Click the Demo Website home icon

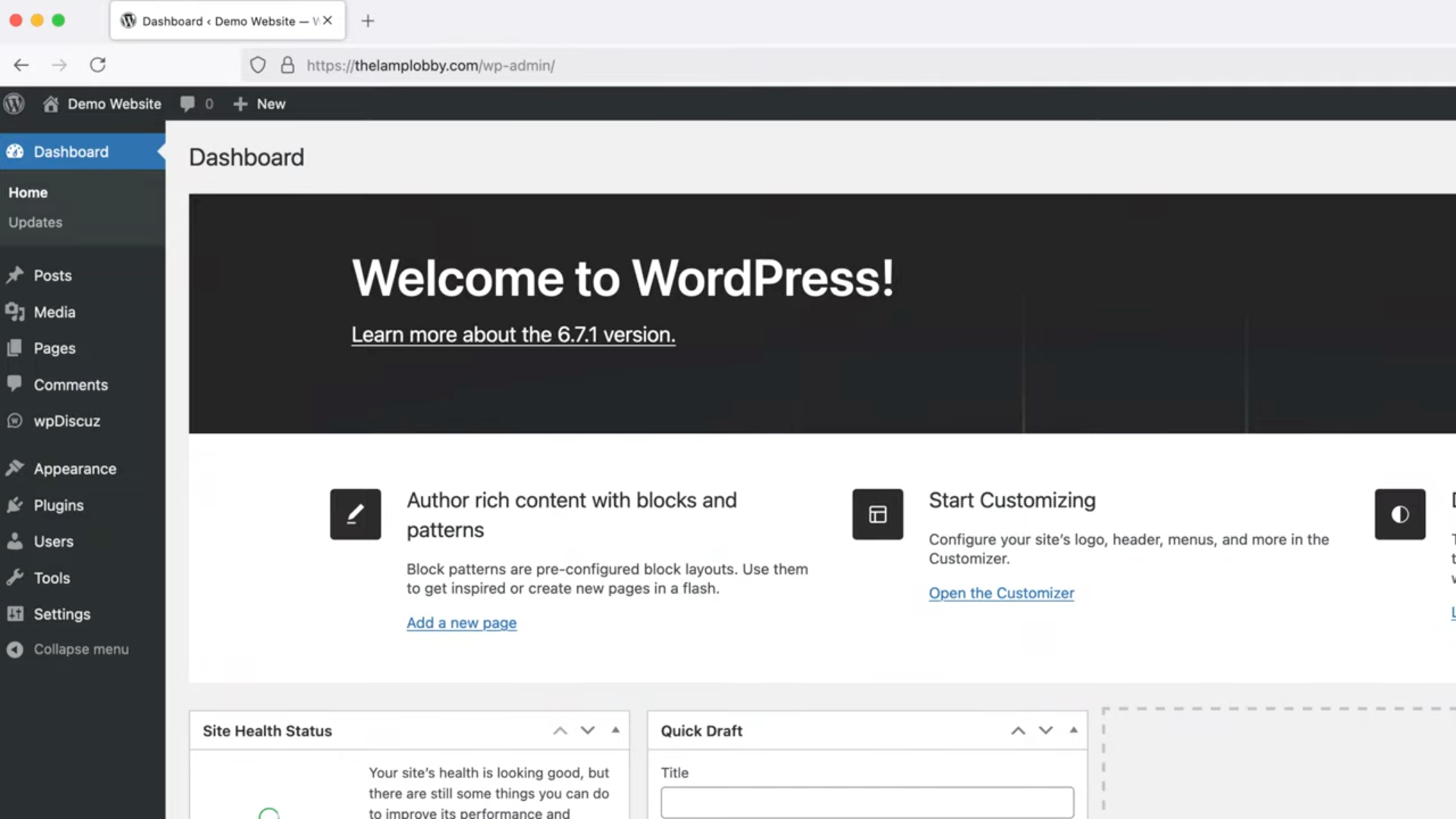click(51, 104)
